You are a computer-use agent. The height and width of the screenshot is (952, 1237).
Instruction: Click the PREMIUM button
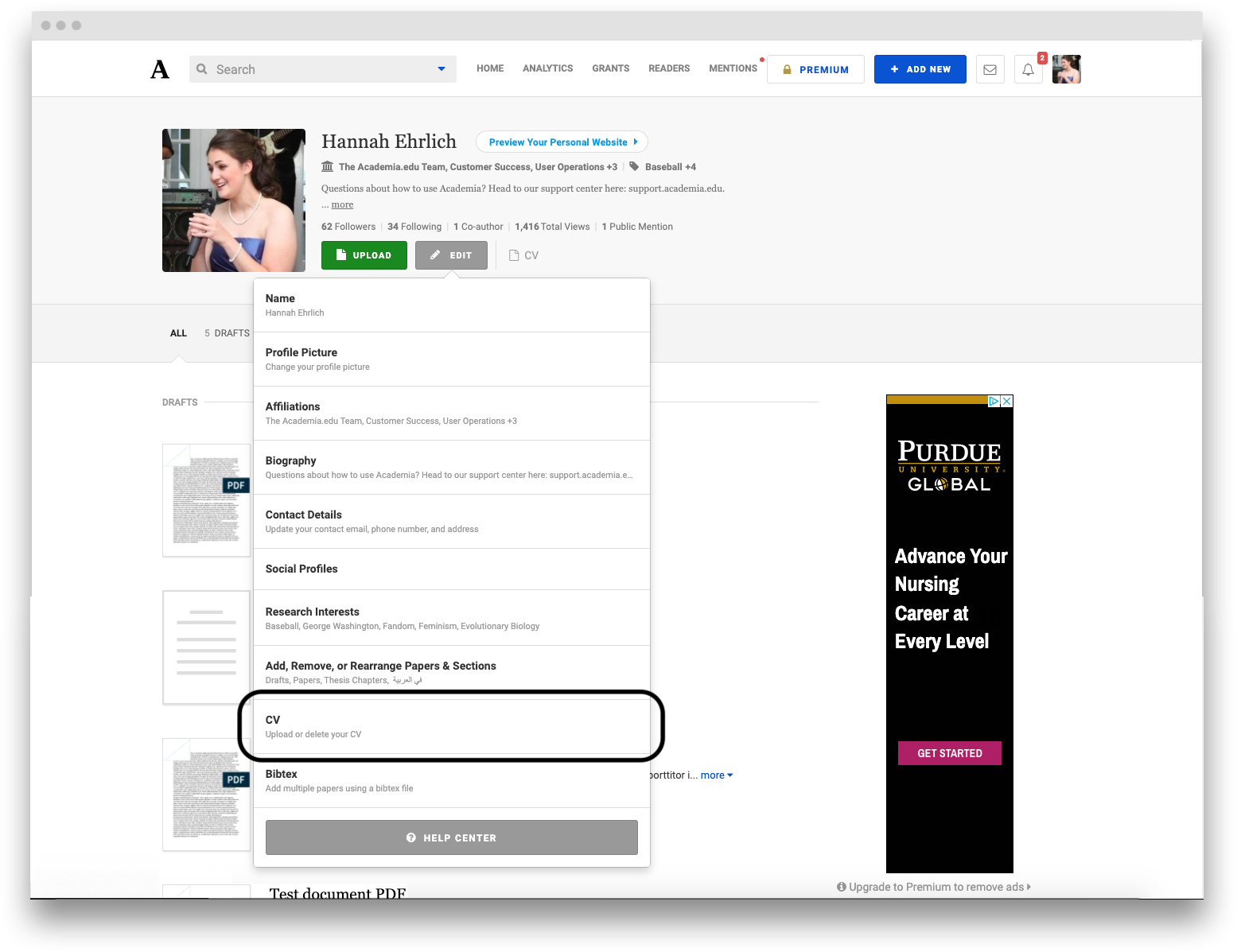coord(815,69)
